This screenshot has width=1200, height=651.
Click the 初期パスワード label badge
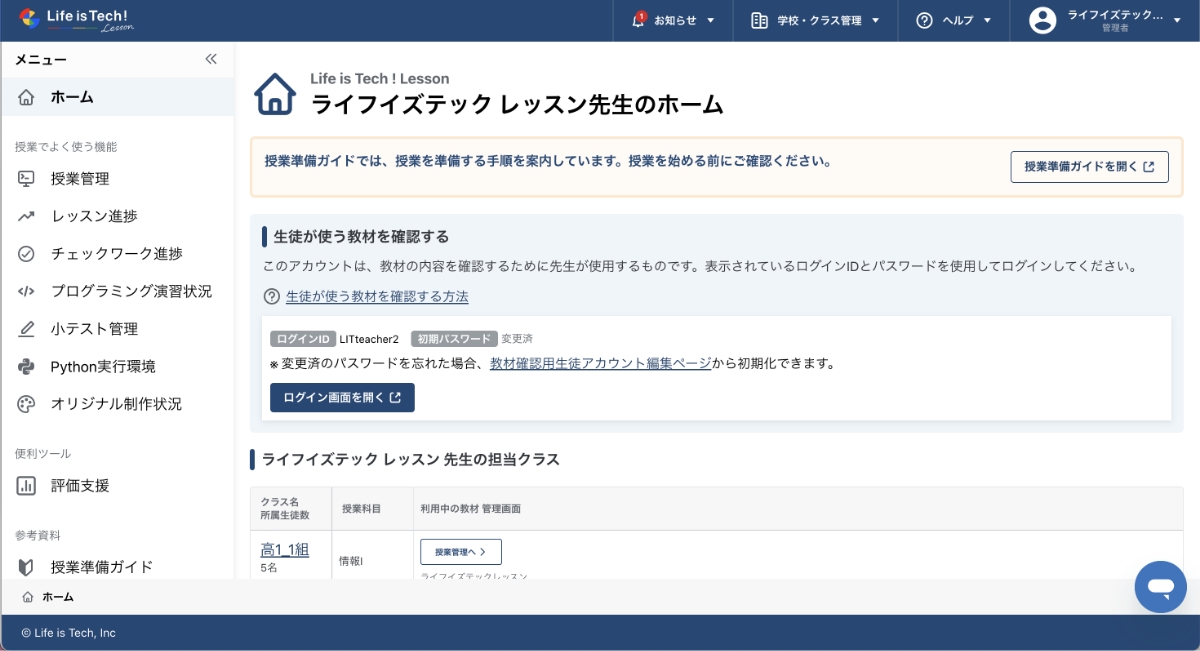click(453, 339)
